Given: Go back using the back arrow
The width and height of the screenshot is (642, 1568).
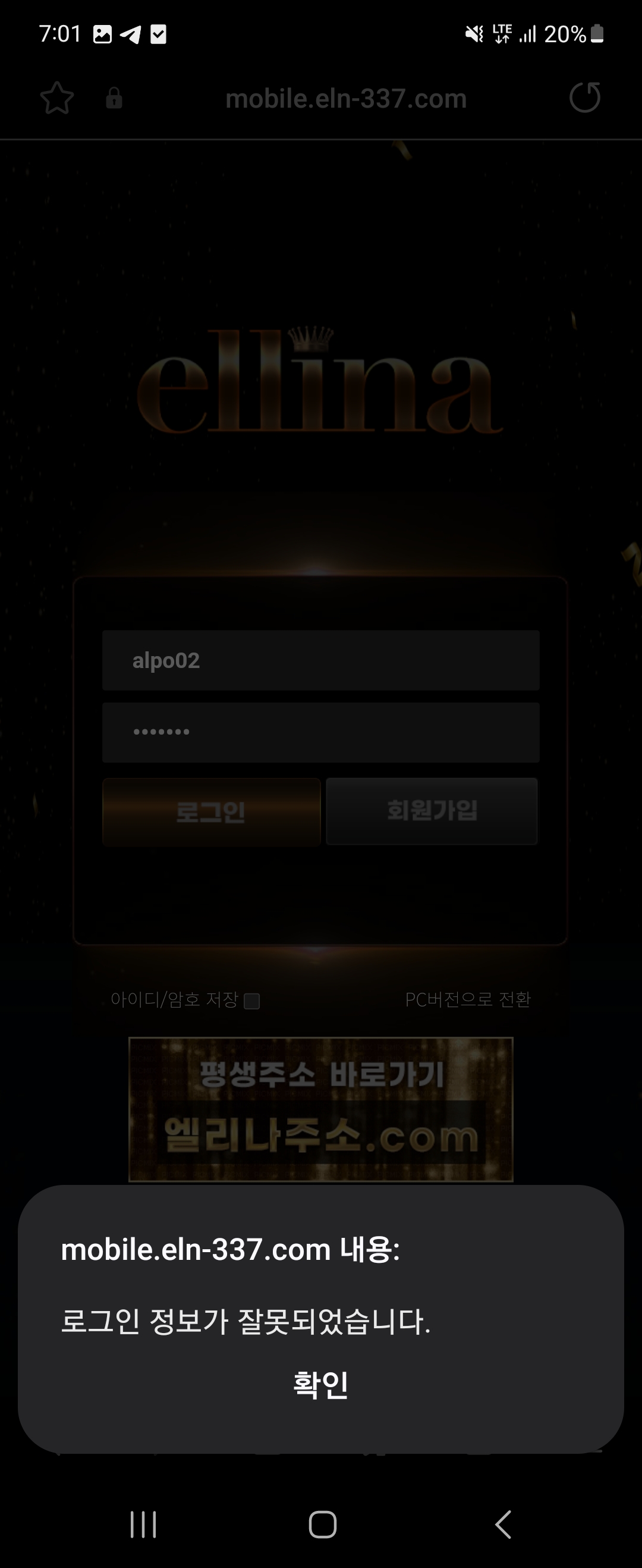Looking at the screenshot, I should 503,1524.
